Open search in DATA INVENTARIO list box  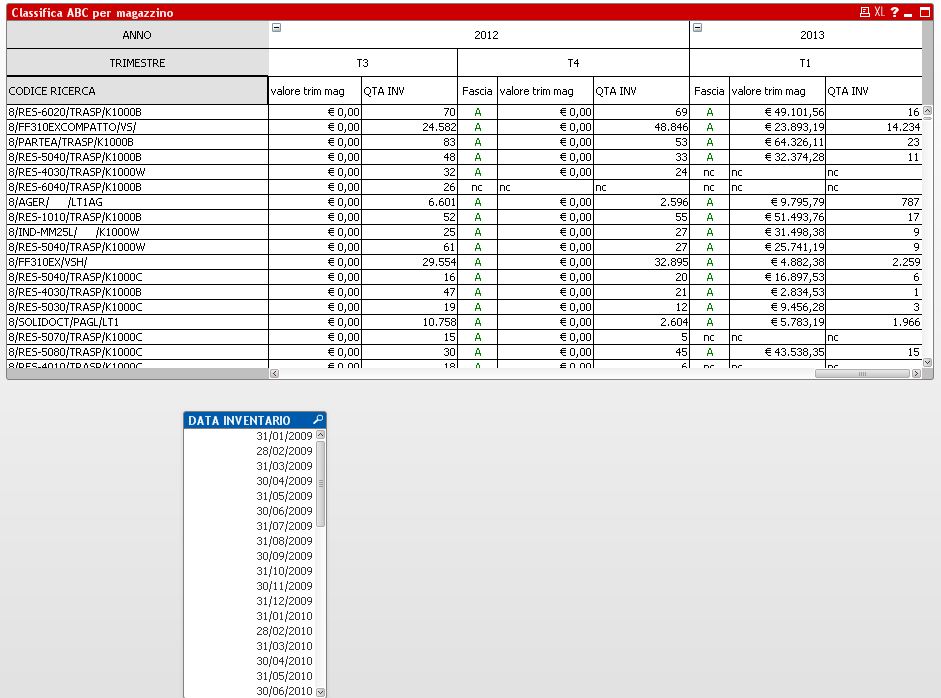(318, 420)
